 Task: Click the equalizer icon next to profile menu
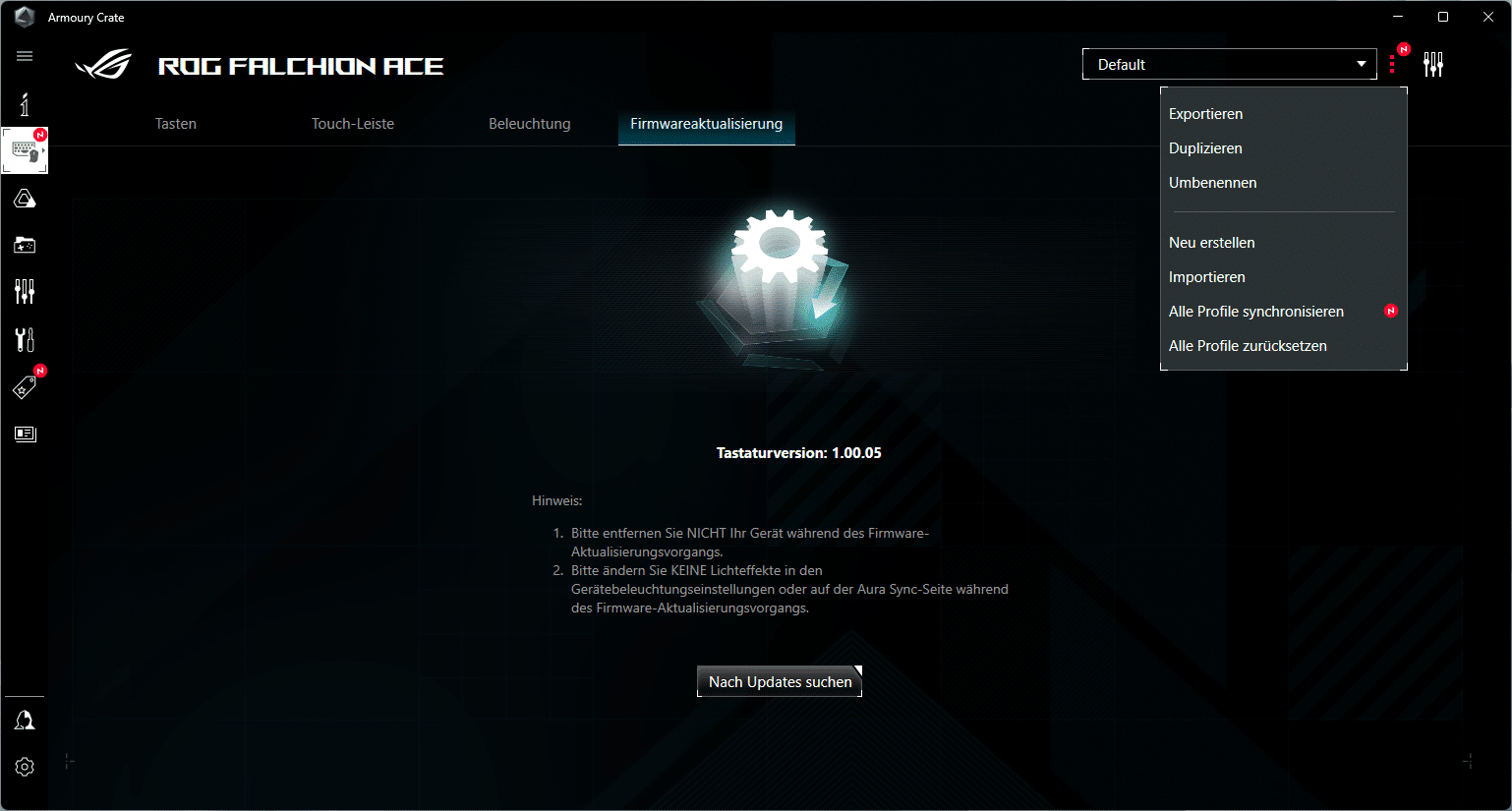[1433, 65]
